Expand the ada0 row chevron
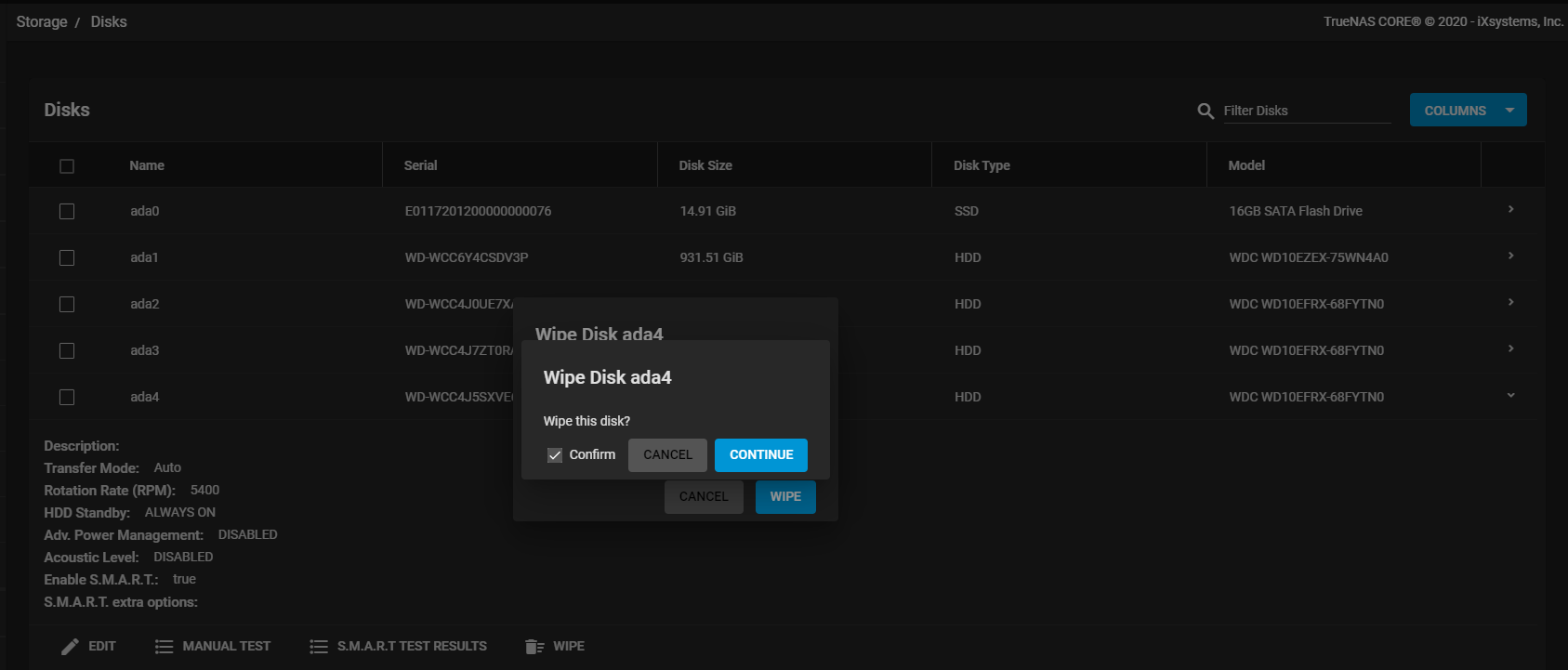The image size is (1568, 670). (x=1510, y=210)
